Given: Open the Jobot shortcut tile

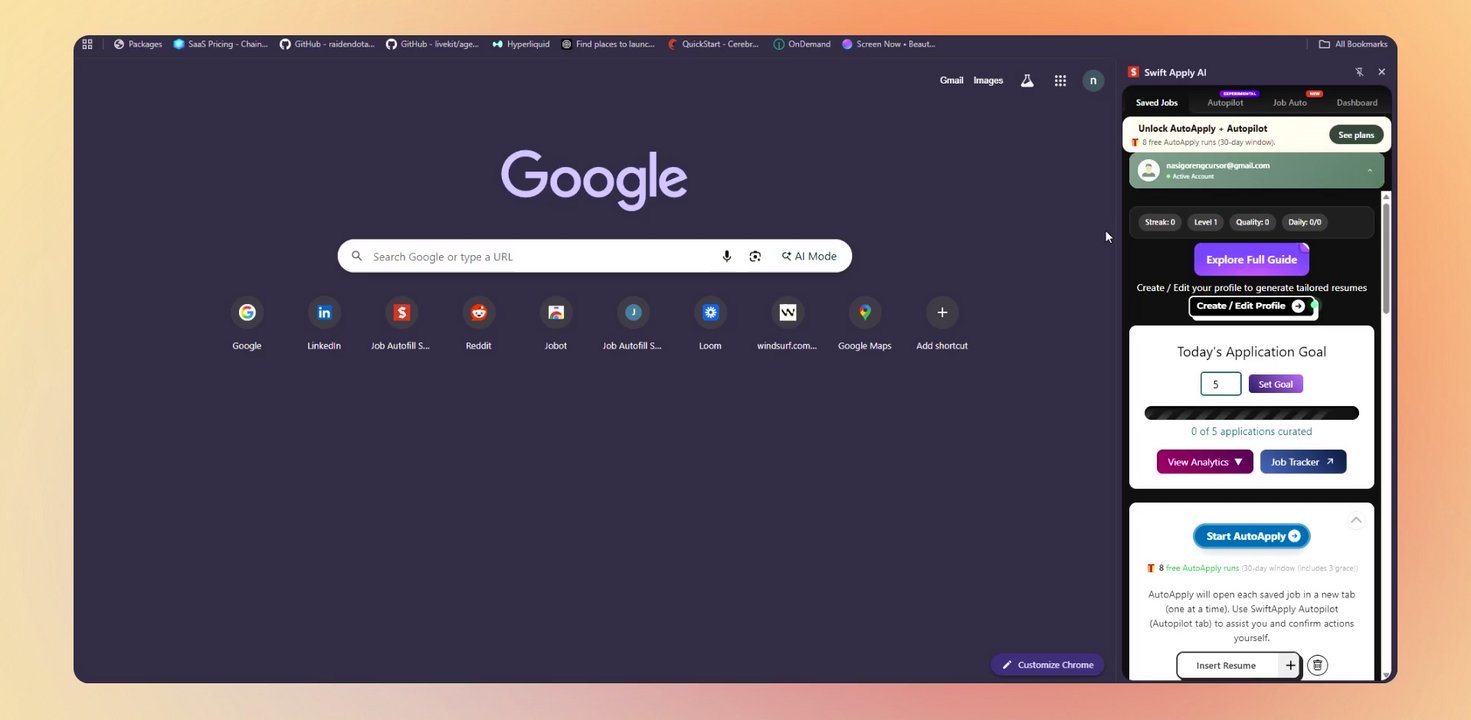Looking at the screenshot, I should pyautogui.click(x=556, y=325).
